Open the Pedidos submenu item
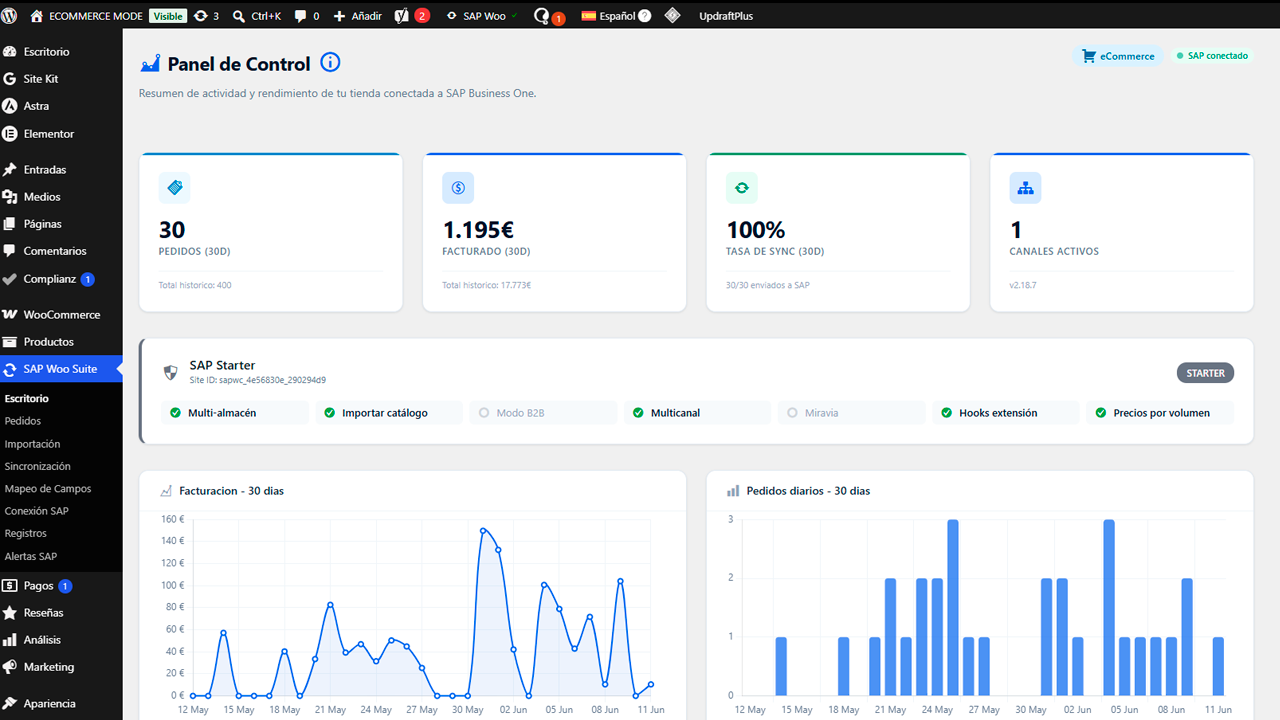Viewport: 1280px width, 720px height. tap(23, 421)
